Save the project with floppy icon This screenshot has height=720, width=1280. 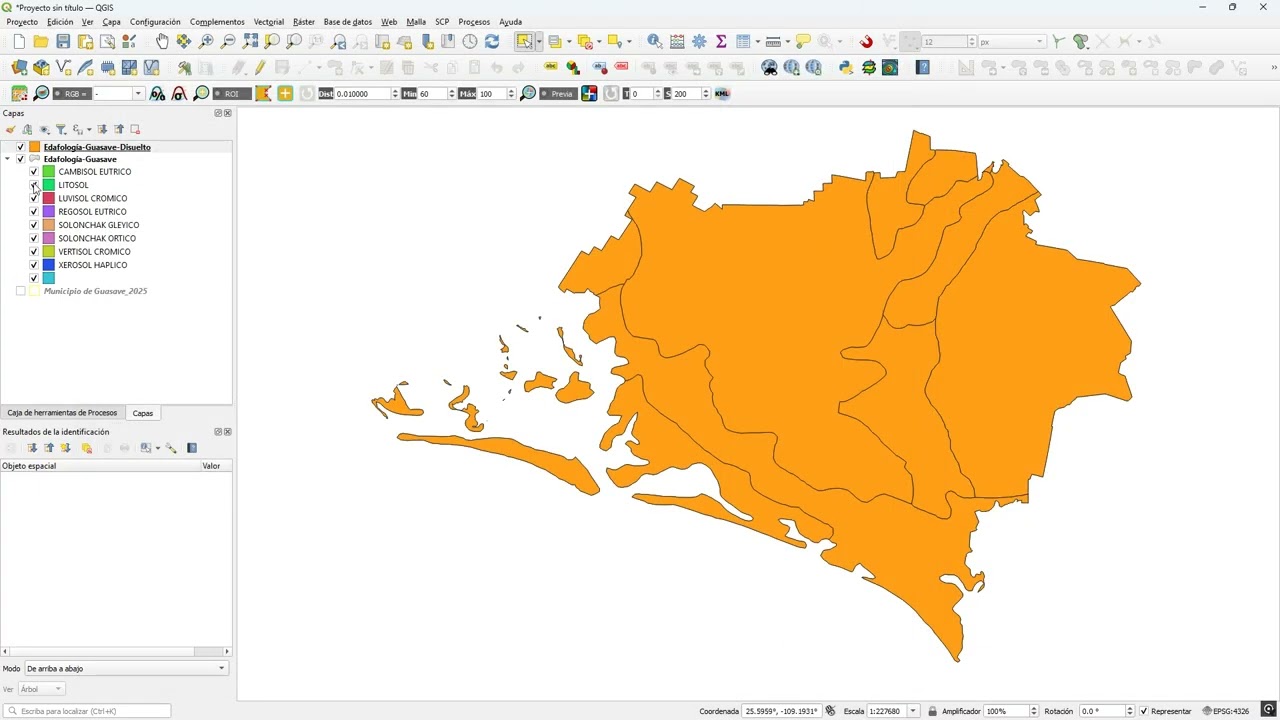click(x=63, y=41)
